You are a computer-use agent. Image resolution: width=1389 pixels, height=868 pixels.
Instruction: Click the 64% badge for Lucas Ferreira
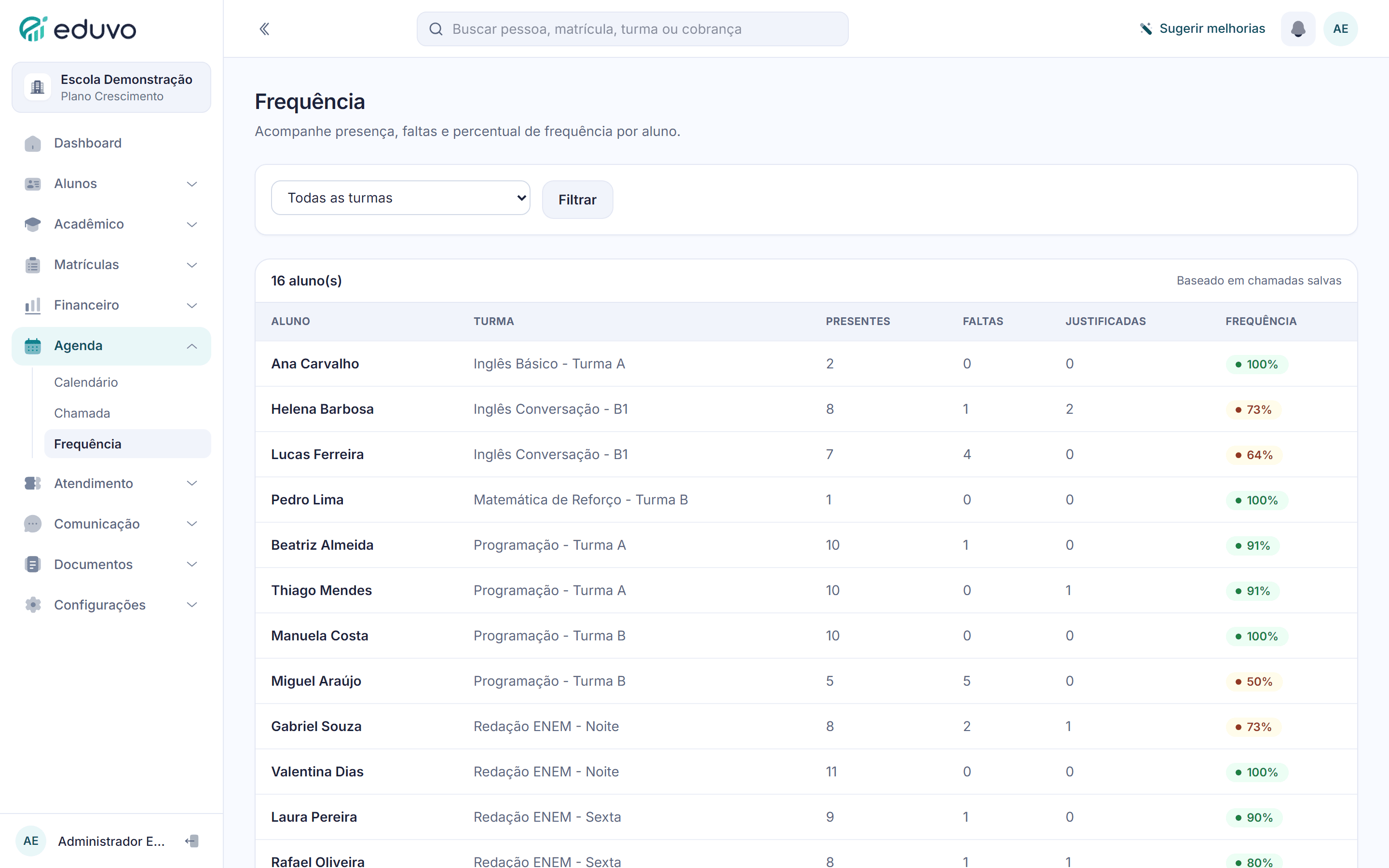(x=1254, y=455)
